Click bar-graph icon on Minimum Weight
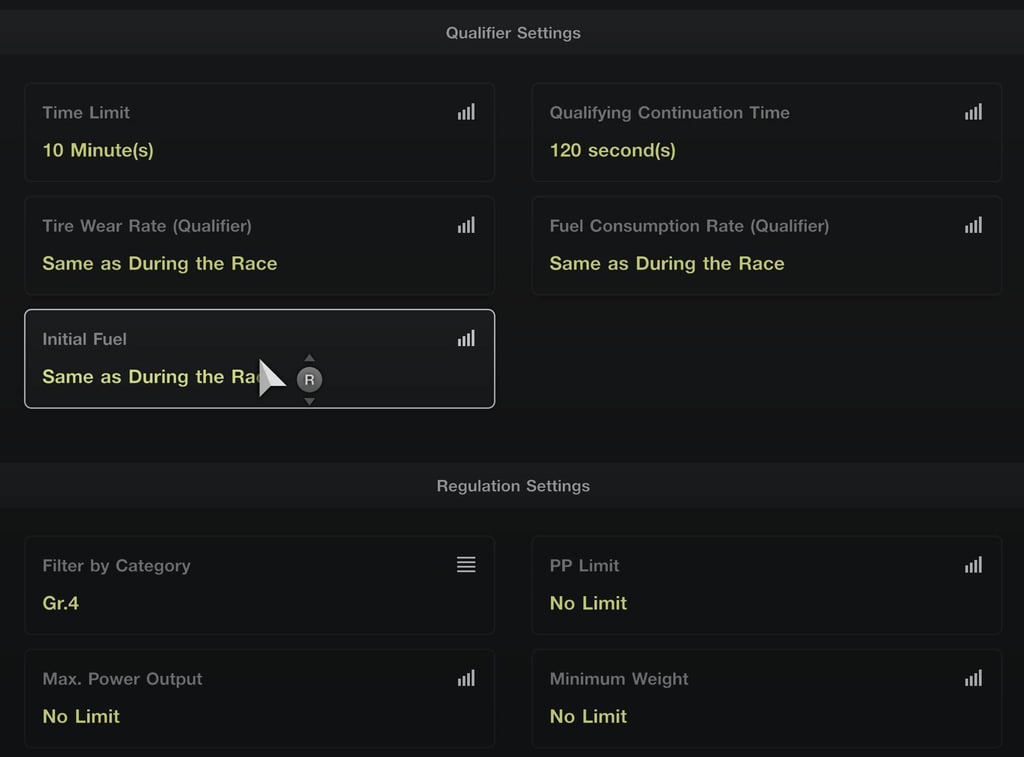 click(973, 678)
